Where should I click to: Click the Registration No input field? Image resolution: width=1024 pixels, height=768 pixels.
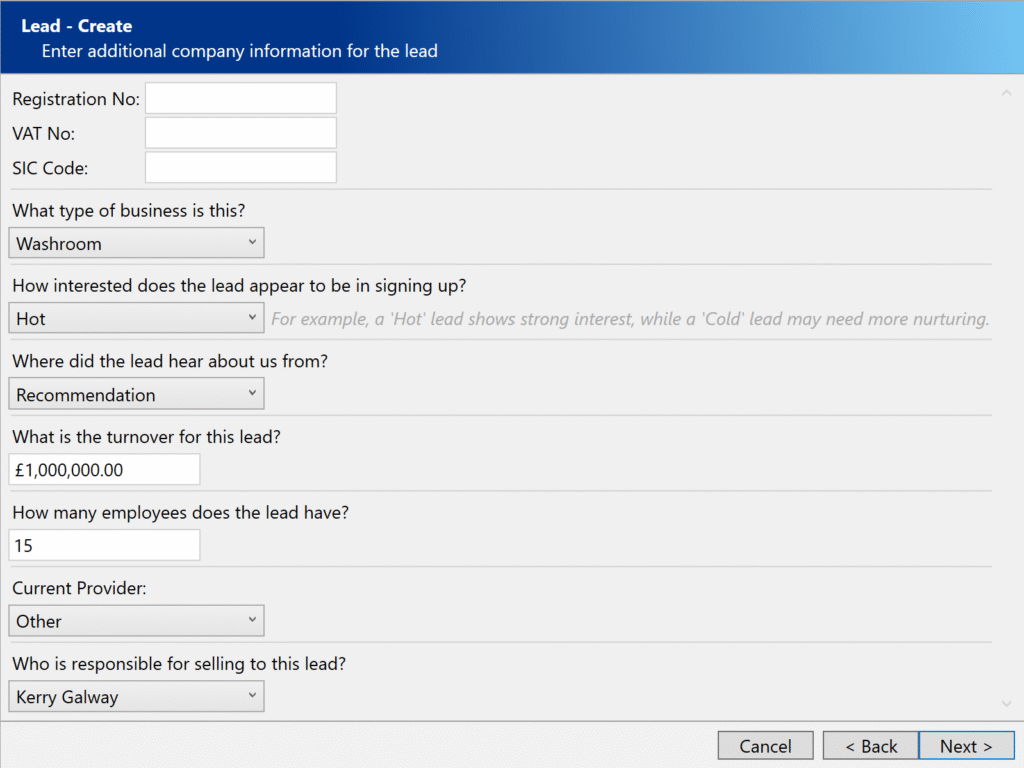click(240, 98)
